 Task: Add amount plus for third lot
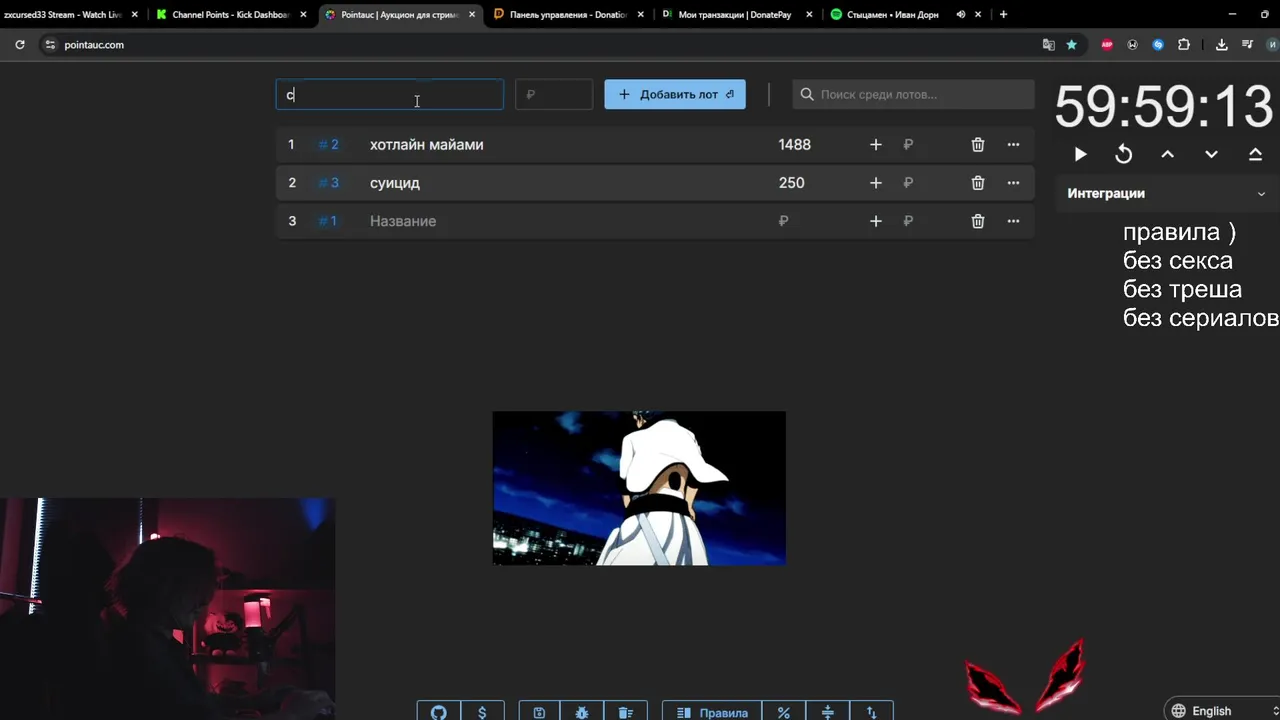pyautogui.click(x=876, y=221)
